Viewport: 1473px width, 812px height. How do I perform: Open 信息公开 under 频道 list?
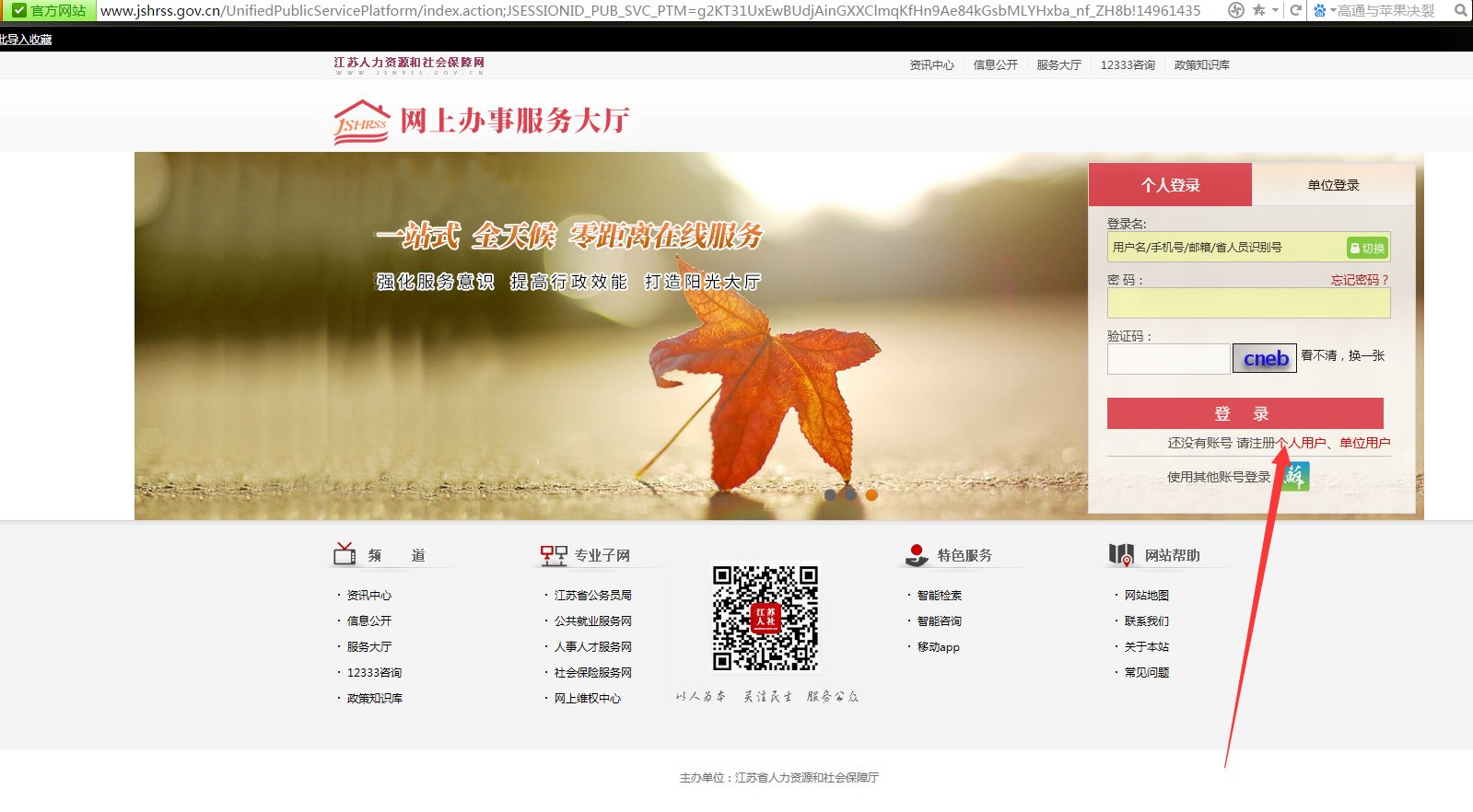[368, 621]
